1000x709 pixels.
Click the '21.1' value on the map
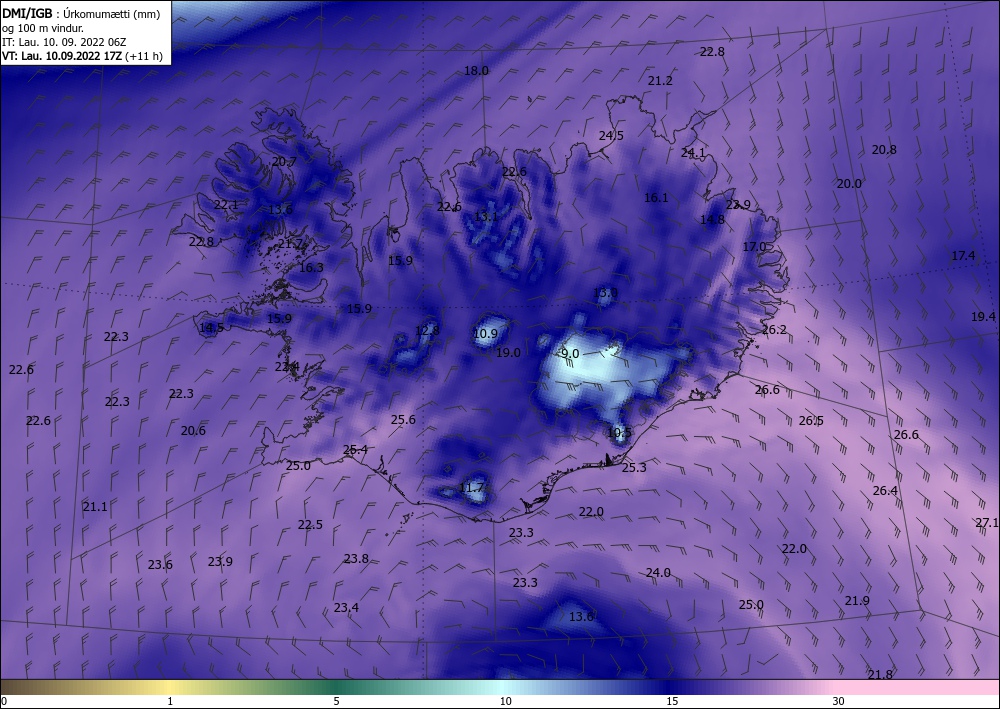point(95,508)
